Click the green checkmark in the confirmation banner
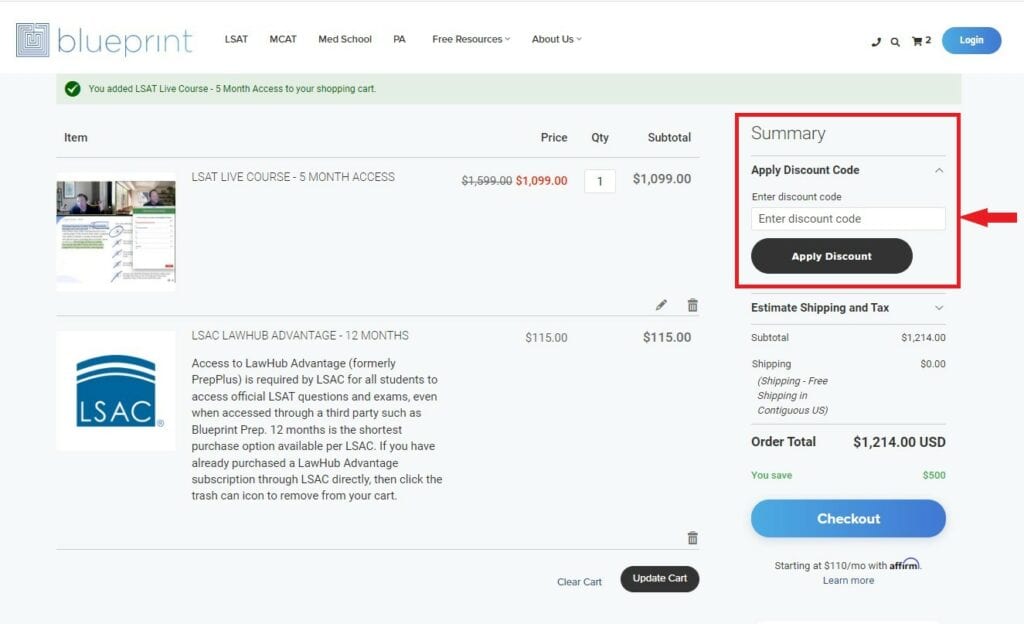The width and height of the screenshot is (1024, 624). (72, 89)
